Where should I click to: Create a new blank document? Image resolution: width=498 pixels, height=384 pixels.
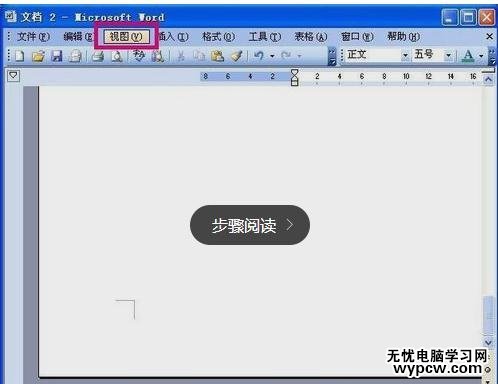[20, 56]
